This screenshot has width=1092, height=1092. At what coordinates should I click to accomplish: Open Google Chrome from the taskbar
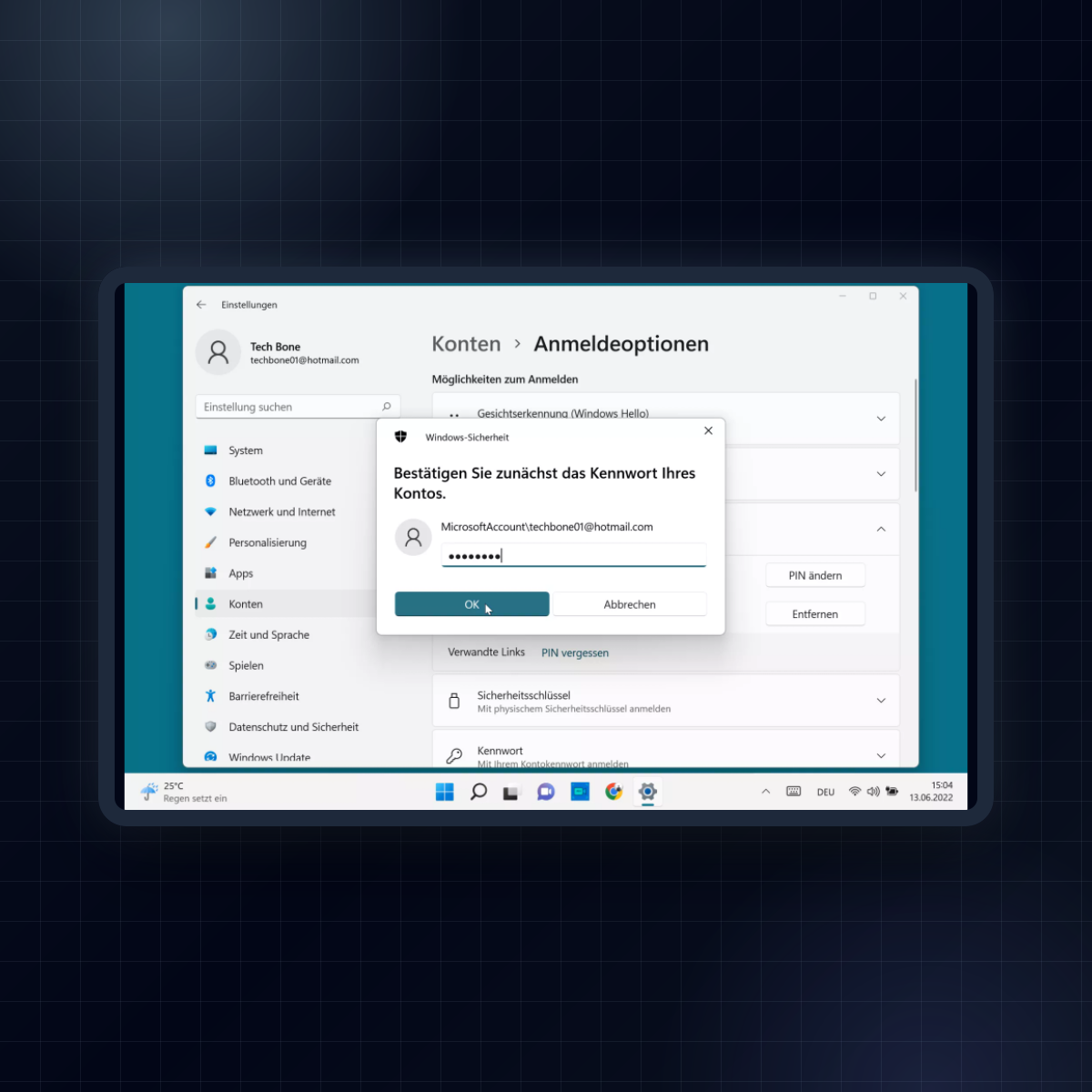[614, 792]
